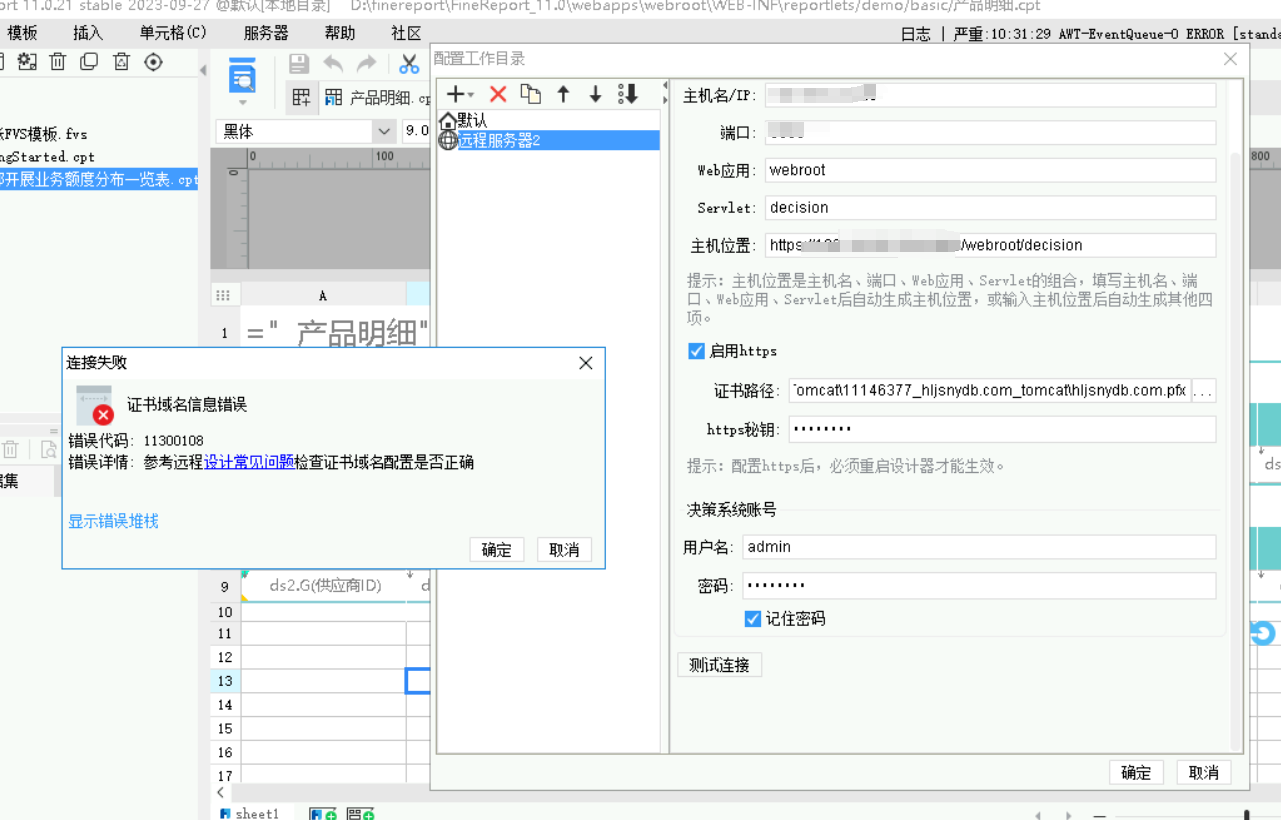Screen dimensions: 1281x820
Task: Click the 测试连接 button
Action: pos(720,665)
